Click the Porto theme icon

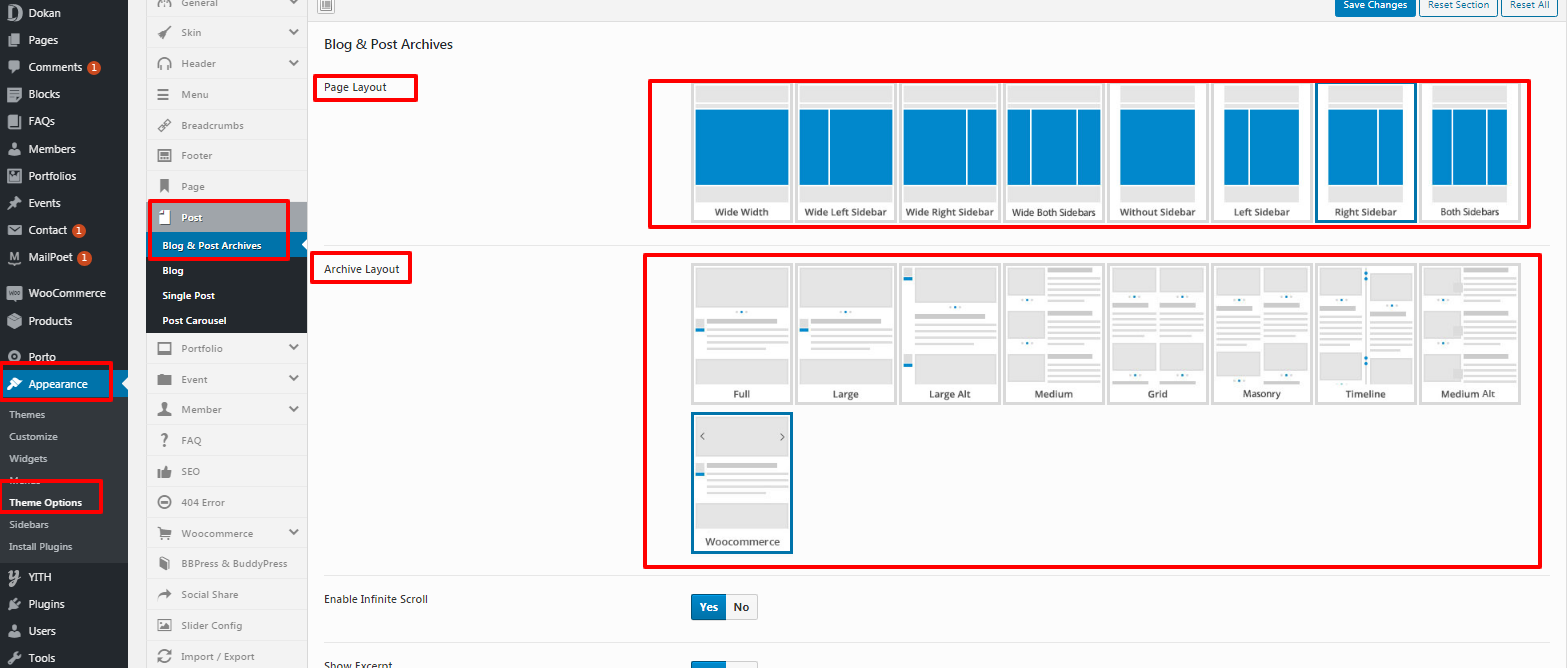coord(14,357)
